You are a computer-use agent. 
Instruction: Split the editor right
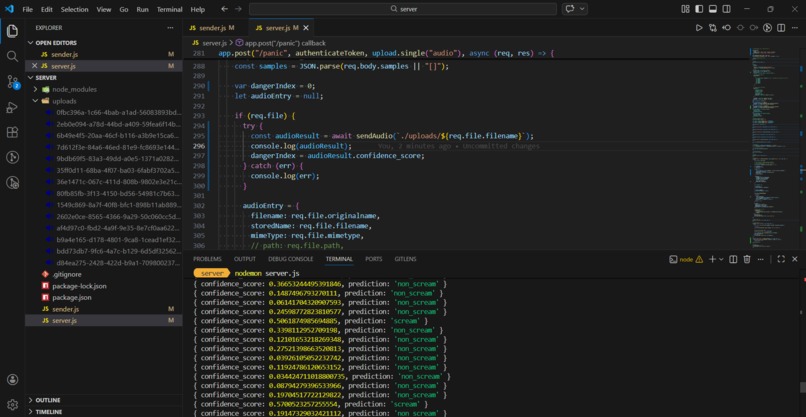[781, 28]
